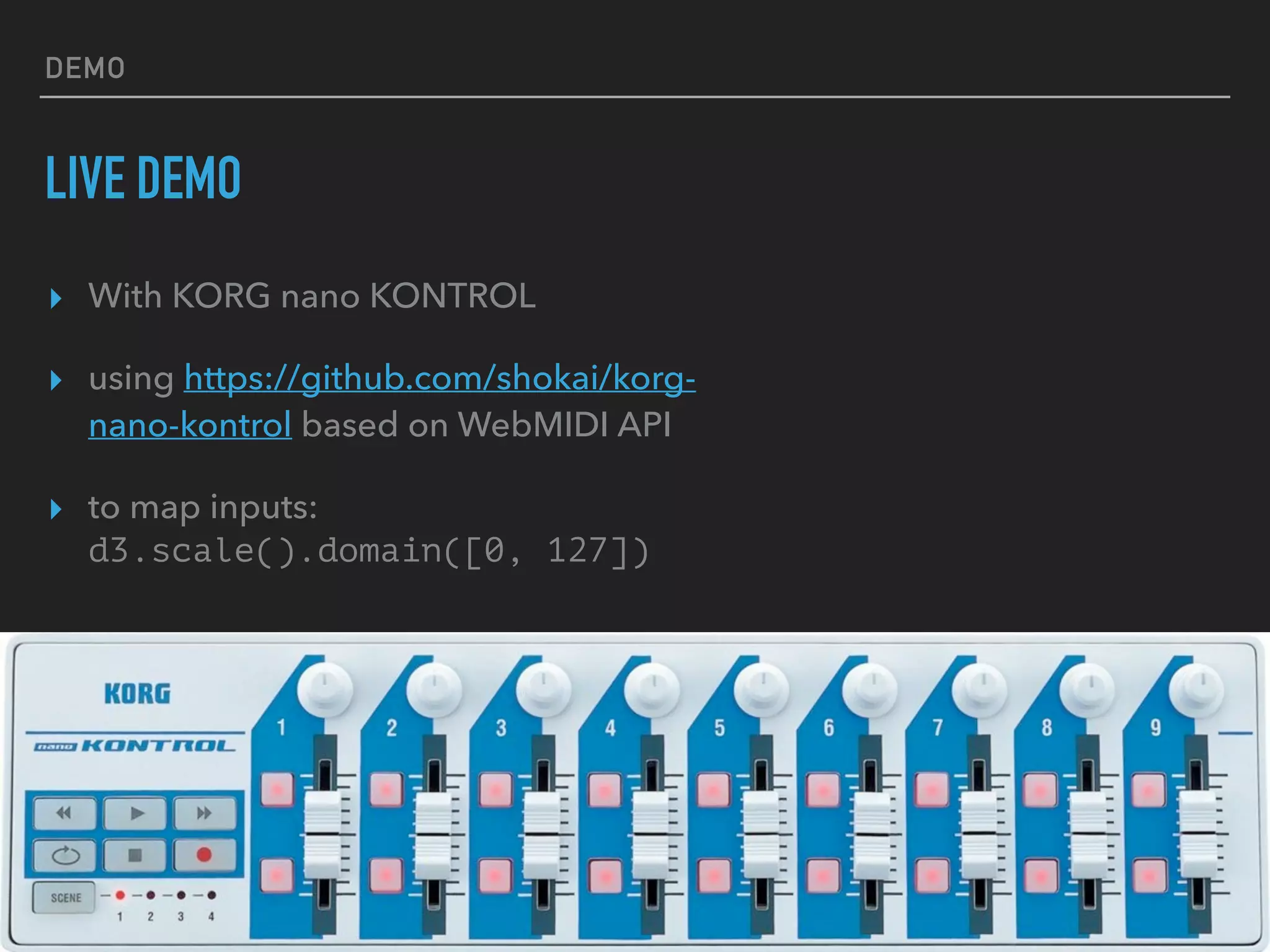
Task: Click the lit scene 1 LED indicator
Action: click(120, 895)
